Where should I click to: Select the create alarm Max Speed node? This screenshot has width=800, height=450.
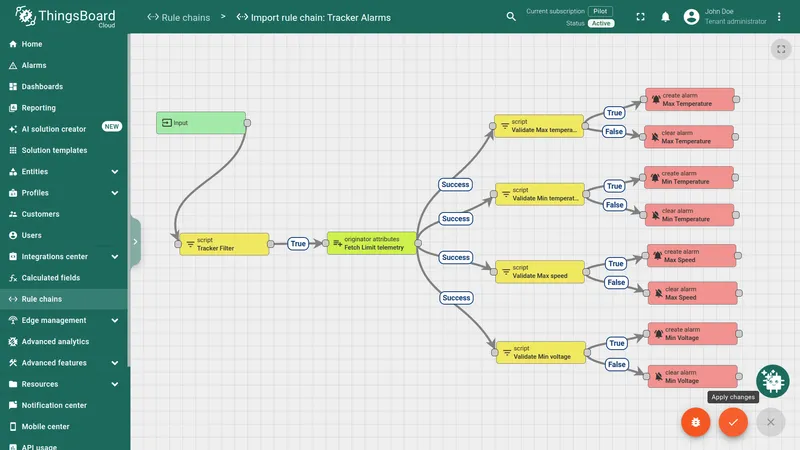pos(692,256)
